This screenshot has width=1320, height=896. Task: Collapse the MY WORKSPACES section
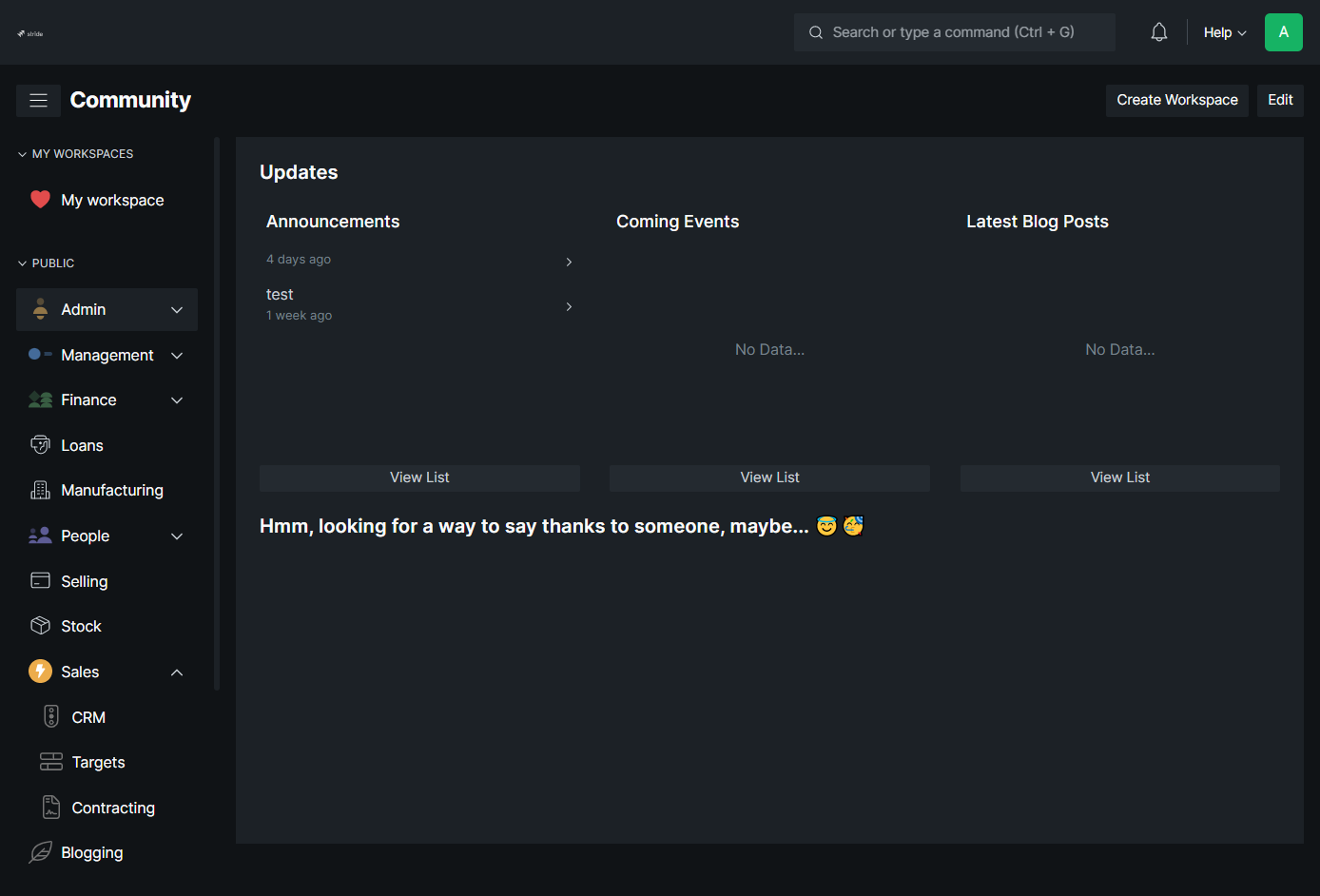(75, 154)
